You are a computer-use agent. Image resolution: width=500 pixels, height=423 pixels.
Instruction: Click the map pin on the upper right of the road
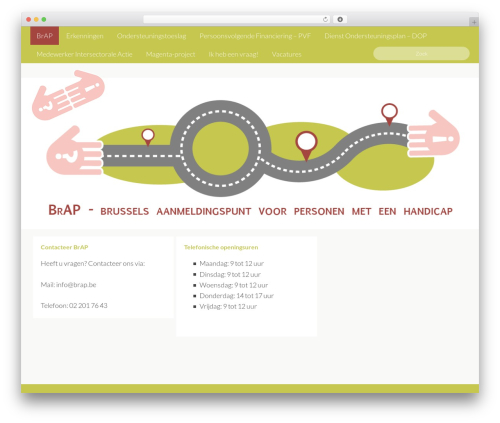coord(389,114)
